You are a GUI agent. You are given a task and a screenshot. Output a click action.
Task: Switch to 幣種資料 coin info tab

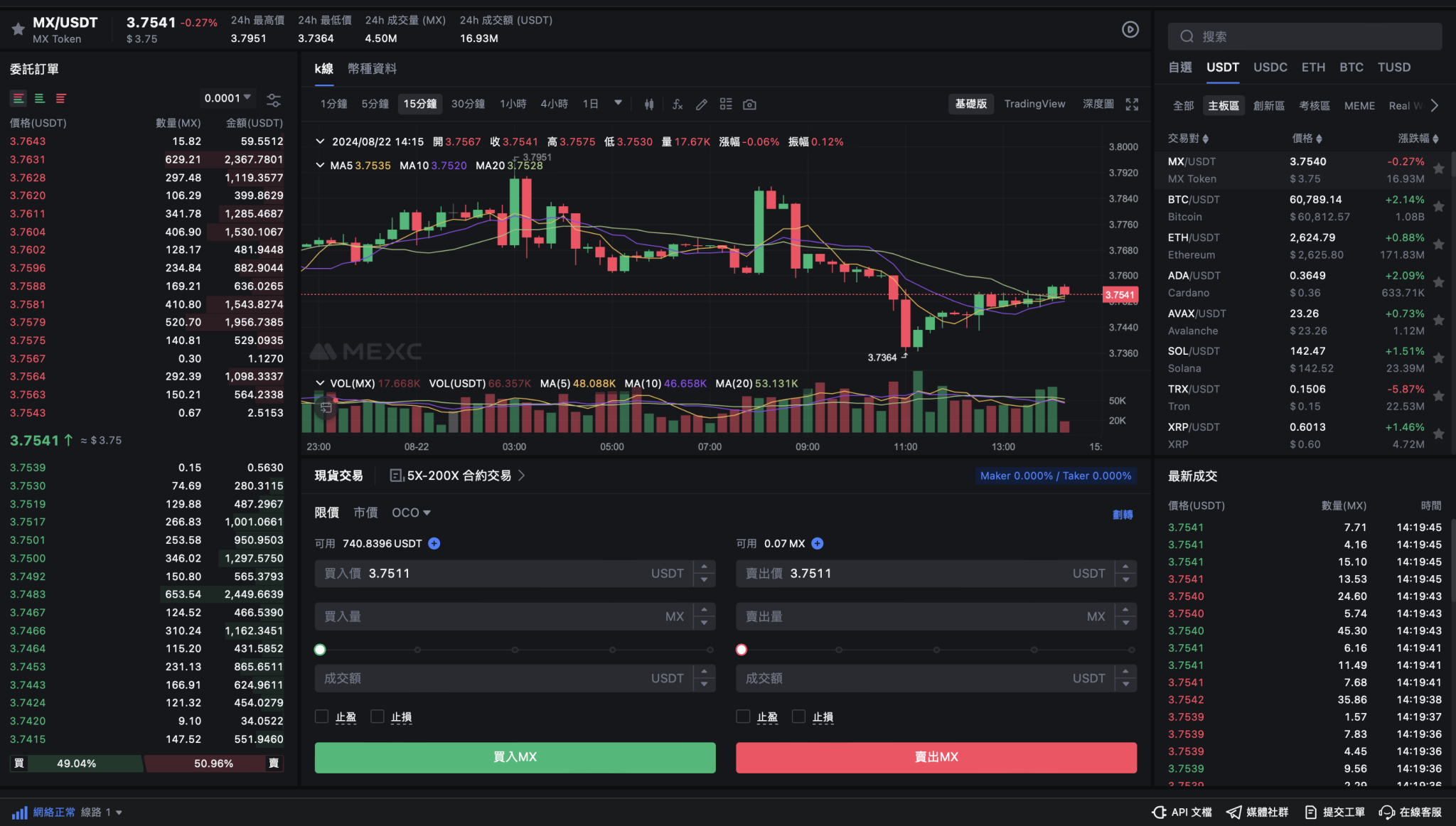[x=372, y=68]
